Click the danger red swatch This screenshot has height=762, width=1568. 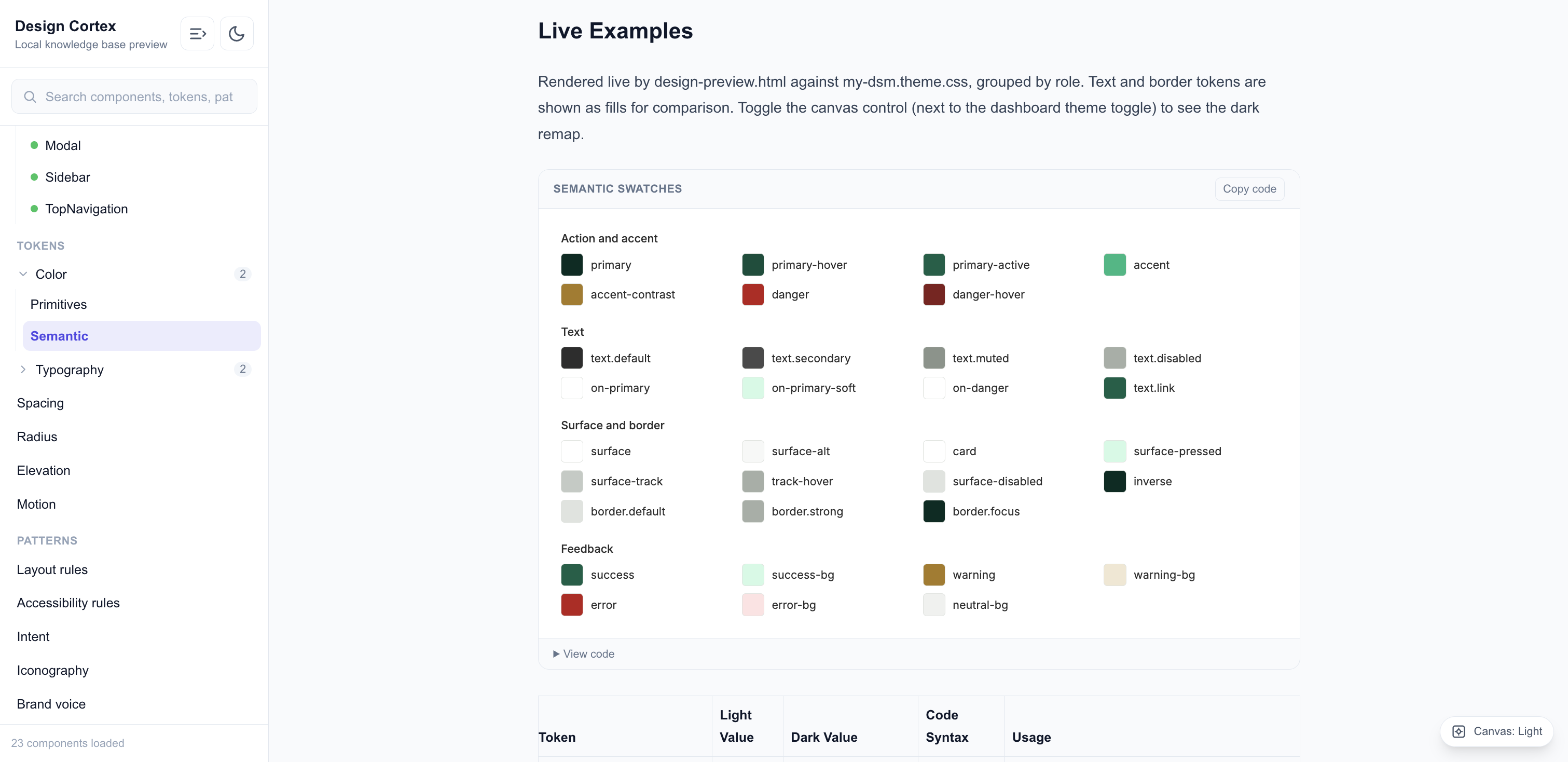tap(753, 295)
